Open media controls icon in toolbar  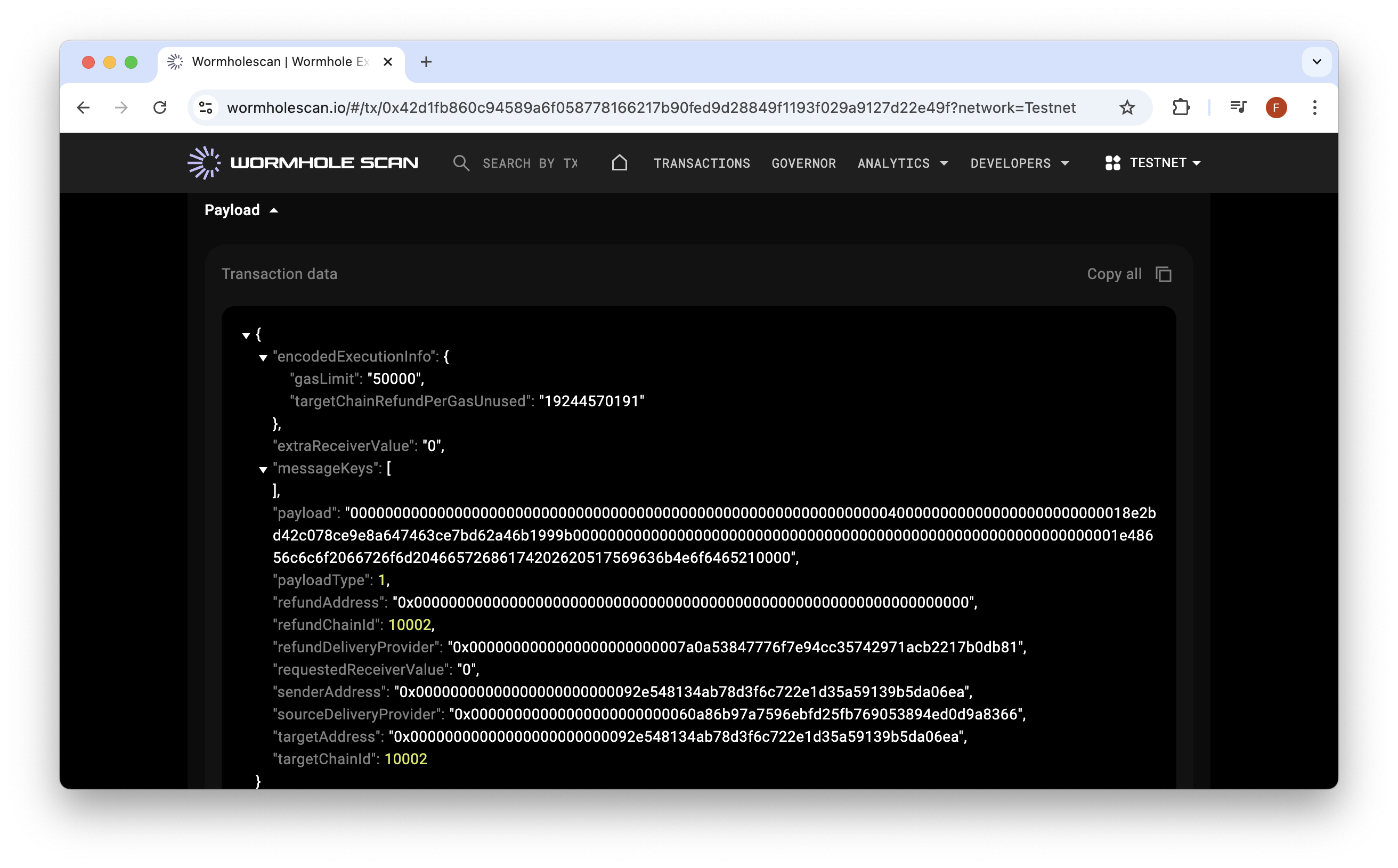point(1238,108)
